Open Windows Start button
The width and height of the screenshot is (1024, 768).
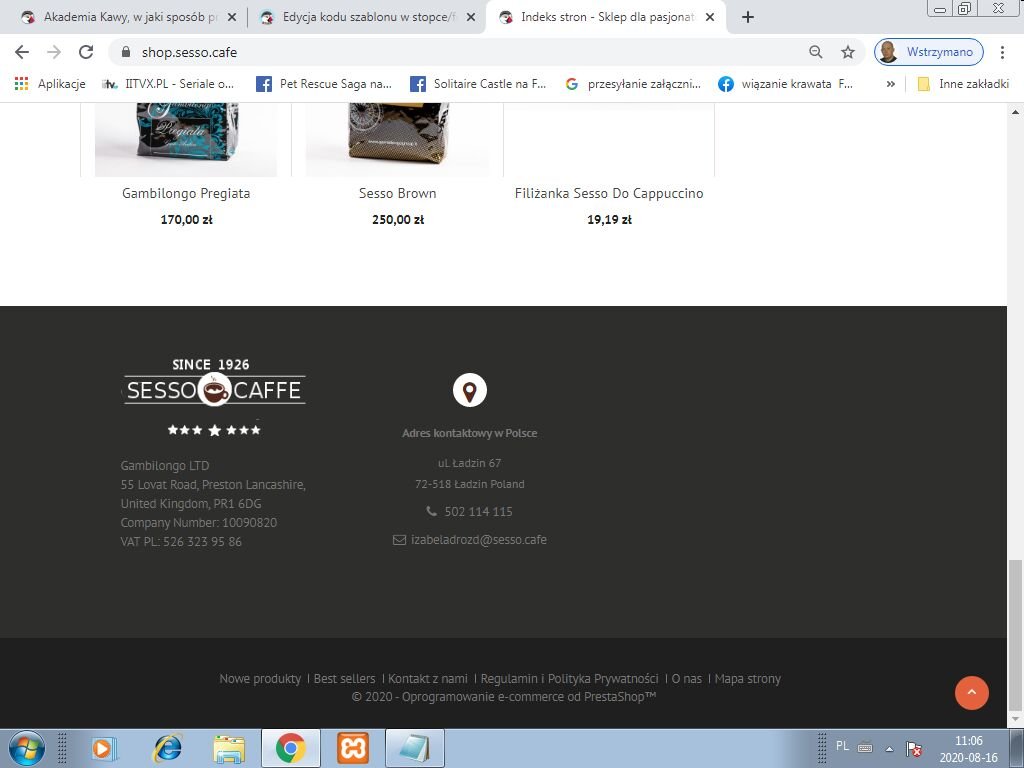(27, 748)
